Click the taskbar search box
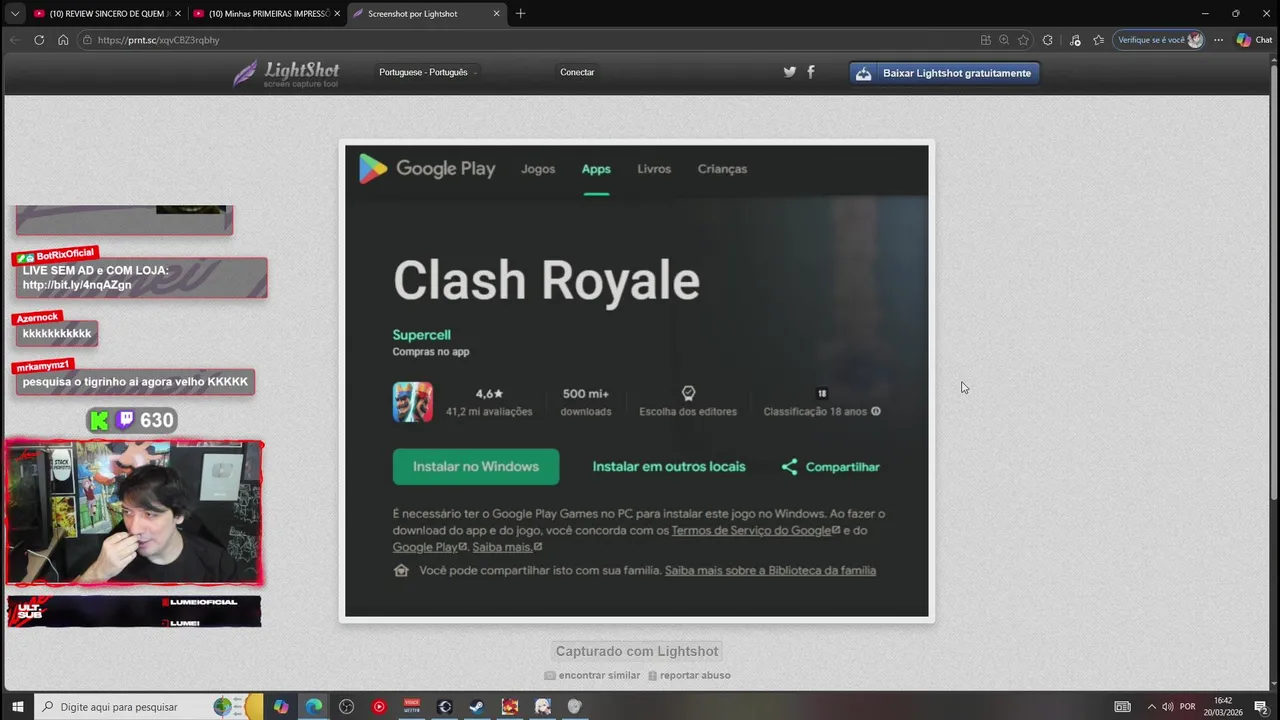Viewport: 1280px width, 720px height. click(x=148, y=706)
